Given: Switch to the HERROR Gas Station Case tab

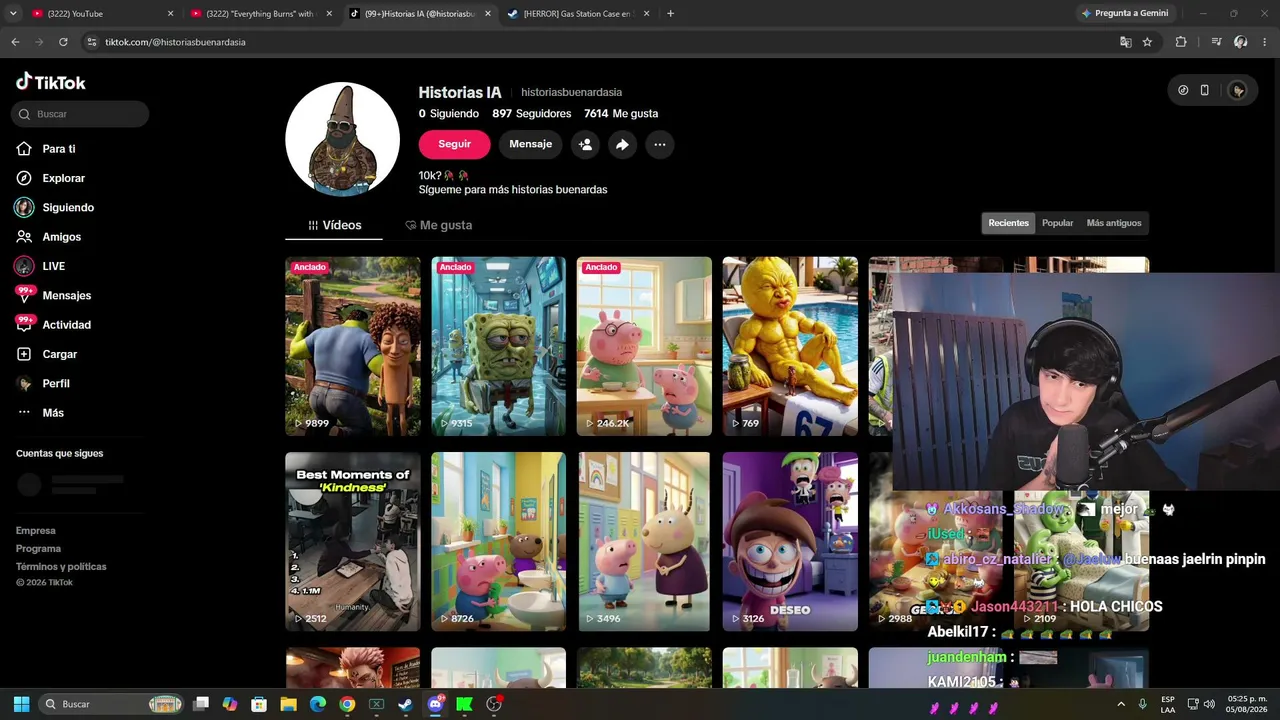Looking at the screenshot, I should pyautogui.click(x=578, y=14).
